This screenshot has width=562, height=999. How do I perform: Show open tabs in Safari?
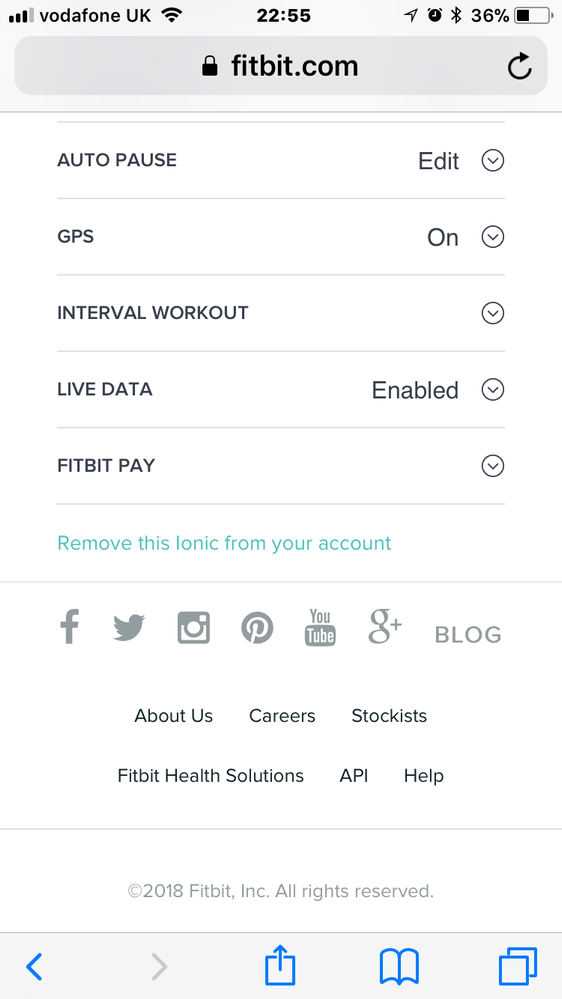(x=517, y=967)
